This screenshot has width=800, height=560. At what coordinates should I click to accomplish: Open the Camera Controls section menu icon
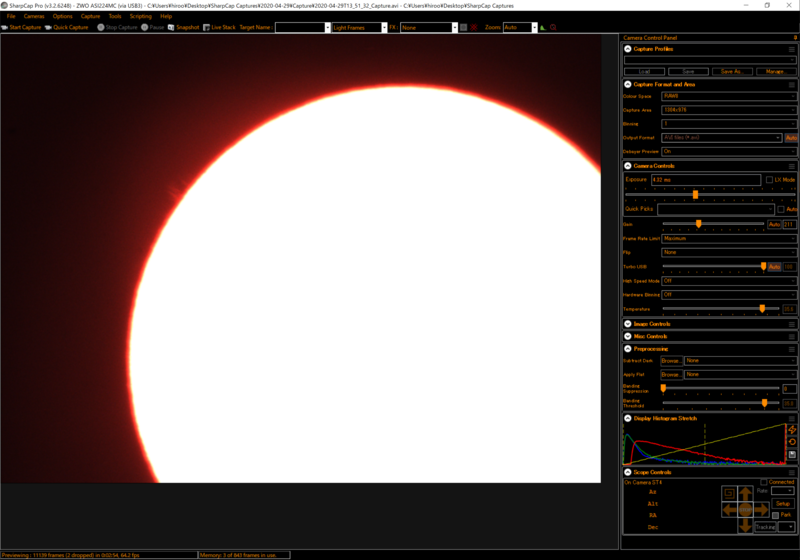click(792, 166)
